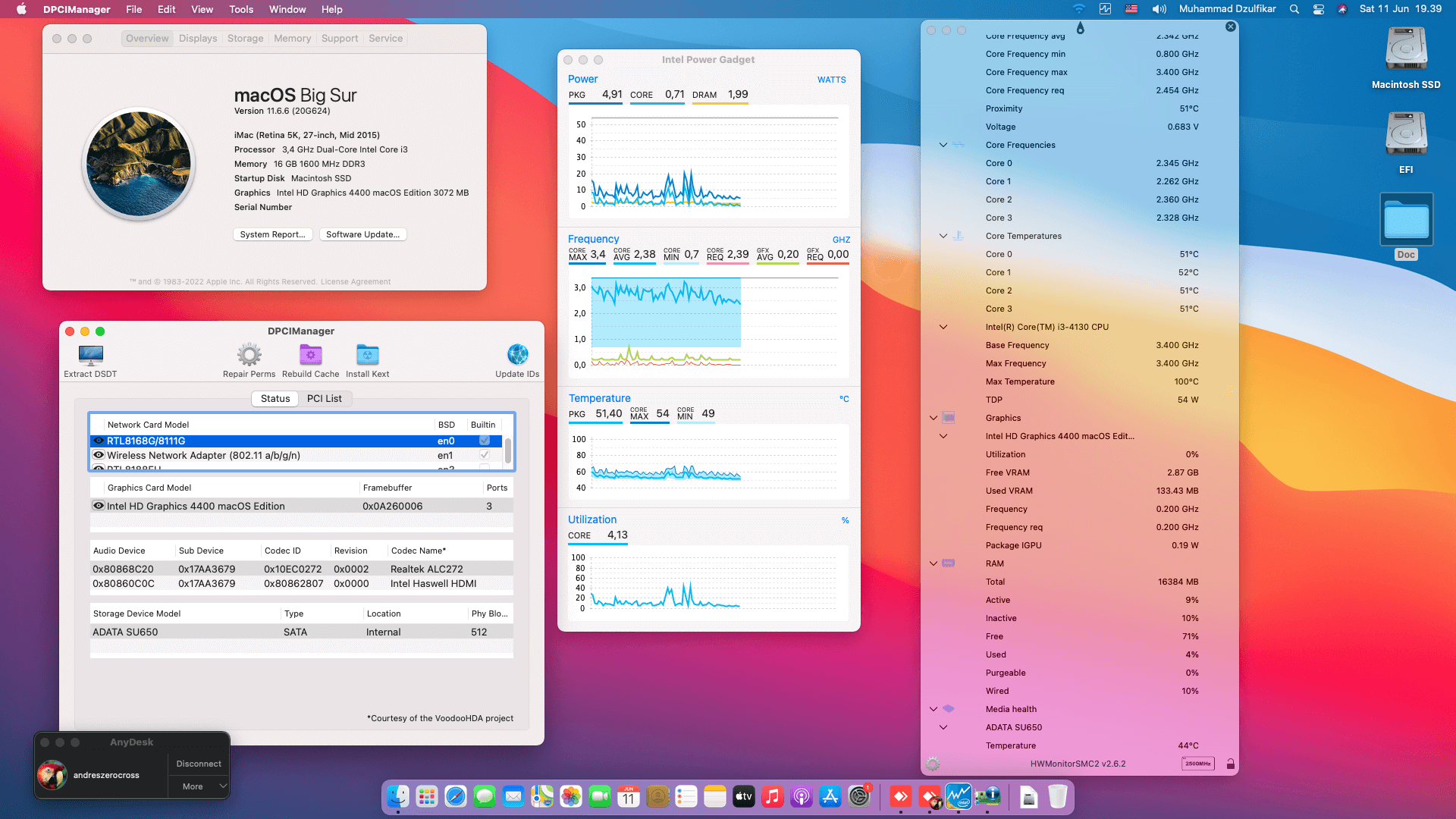Screen dimensions: 1456x819
Task: Open the HWMonitorSMC2 settings gear
Action: click(x=933, y=764)
